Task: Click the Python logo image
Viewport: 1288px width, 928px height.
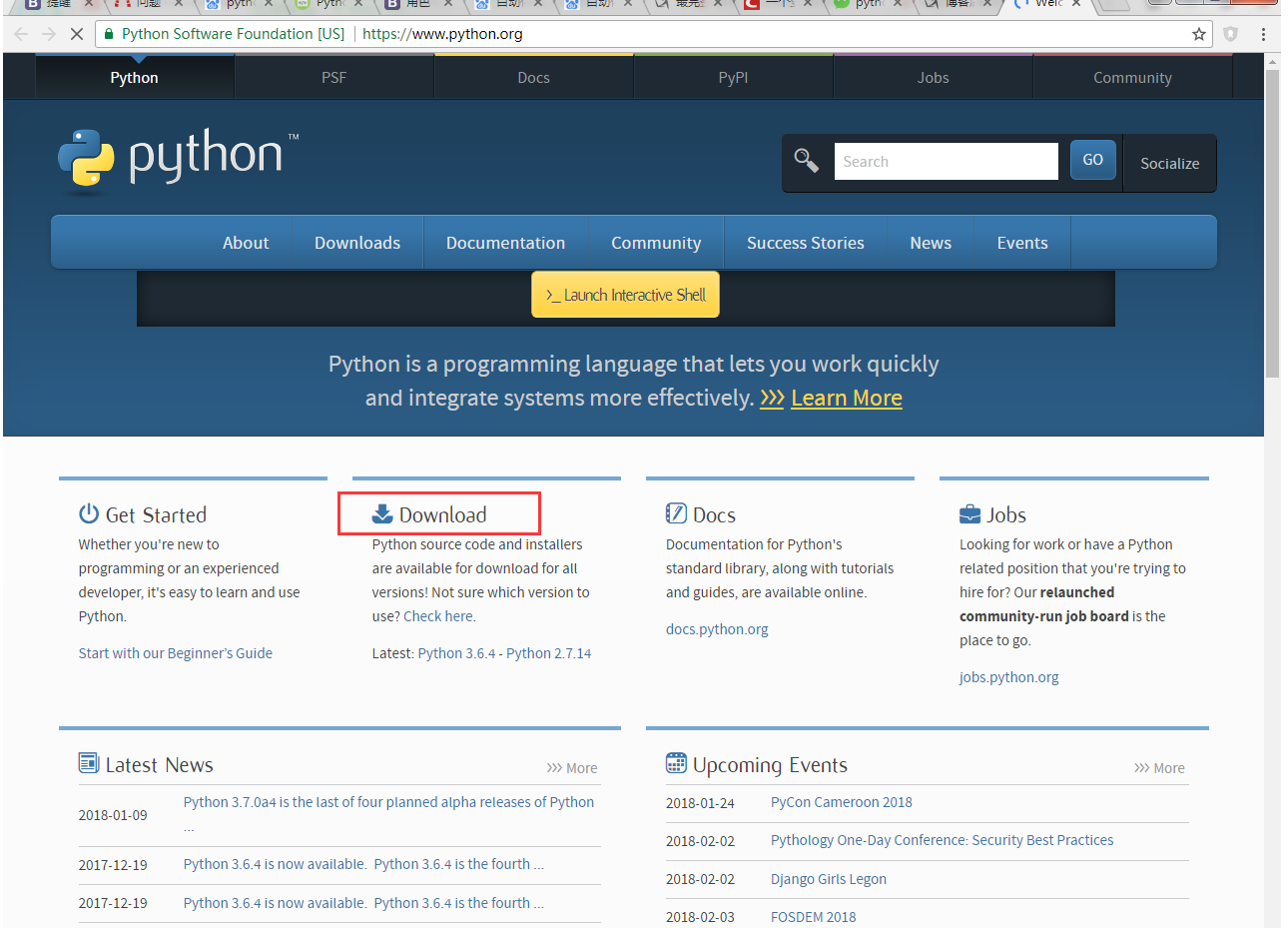Action: point(178,159)
